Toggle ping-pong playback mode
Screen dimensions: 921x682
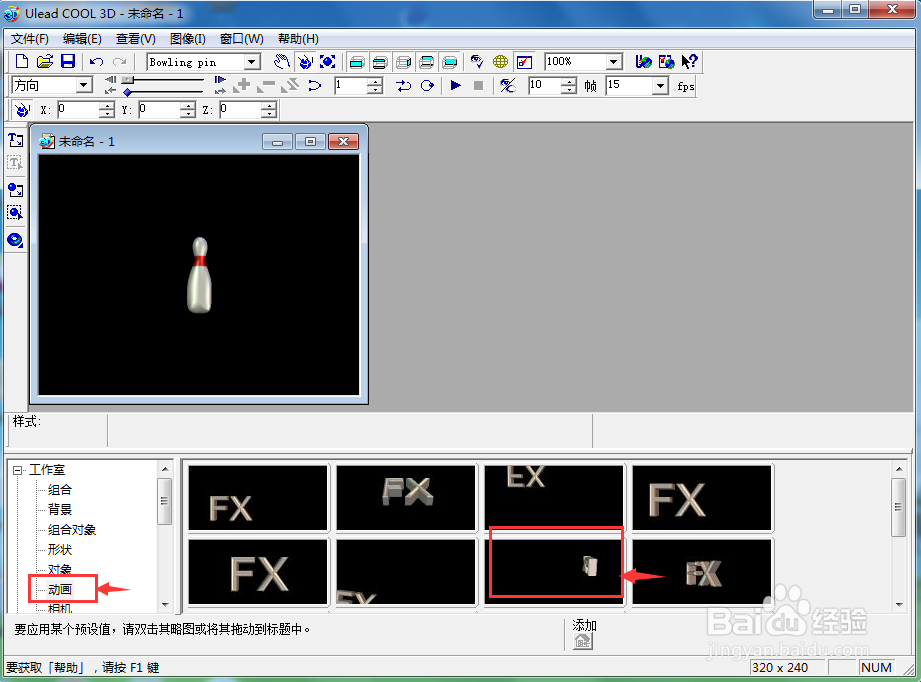pyautogui.click(x=403, y=86)
